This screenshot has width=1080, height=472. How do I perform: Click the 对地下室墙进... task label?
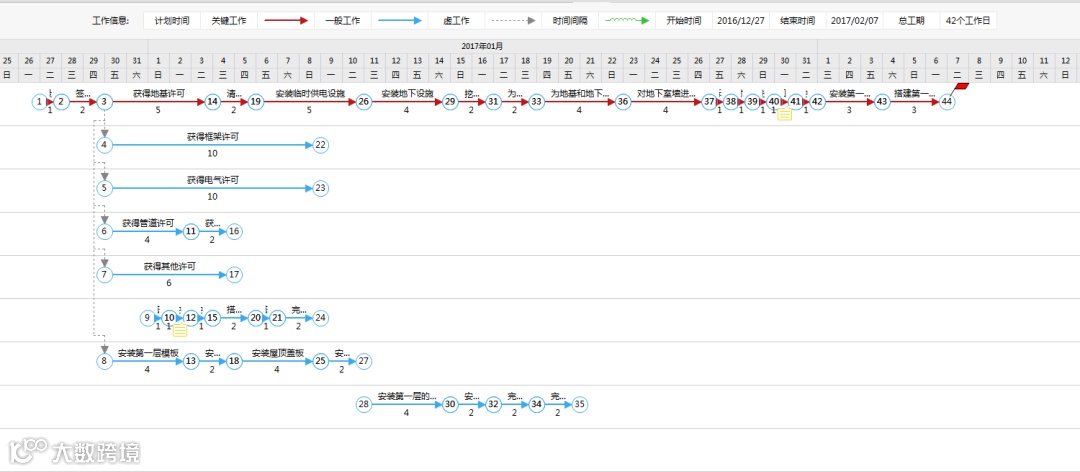point(667,93)
